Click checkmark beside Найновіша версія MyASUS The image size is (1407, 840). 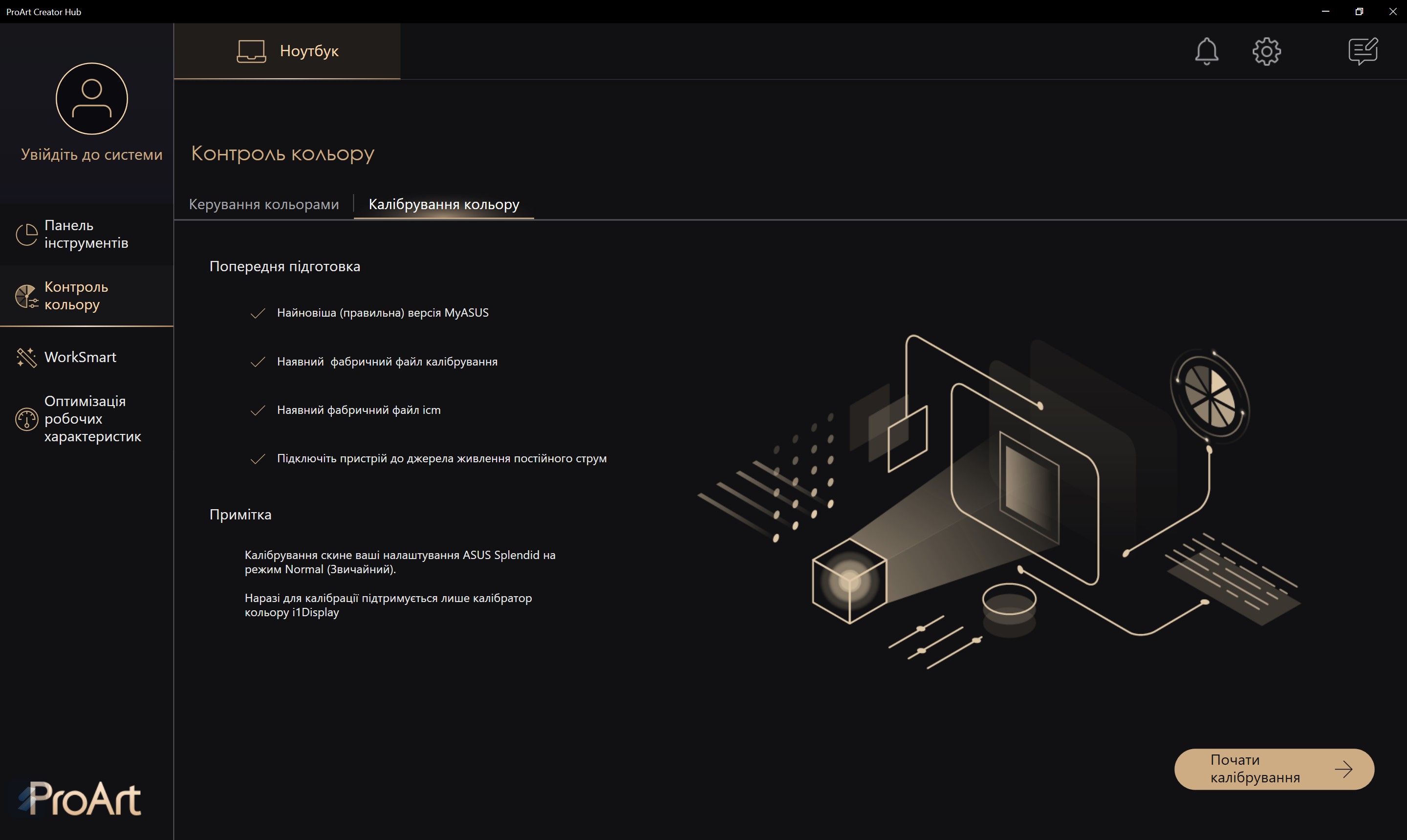point(258,313)
